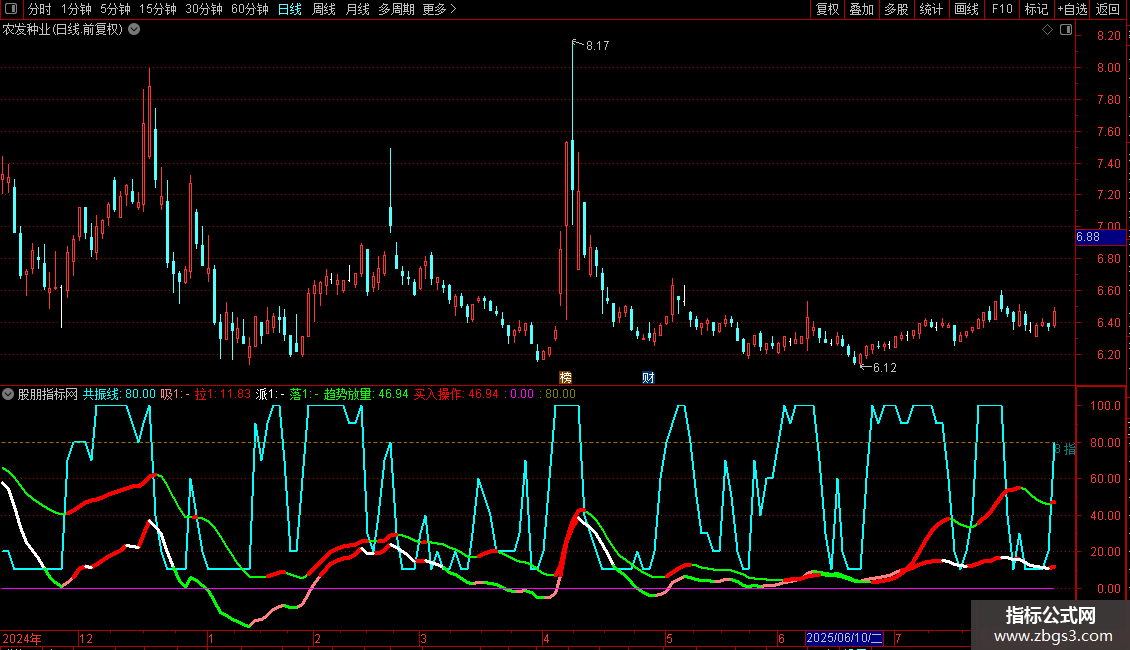1130x650 pixels.
Task: Select the 60分钟 period
Action: point(249,9)
